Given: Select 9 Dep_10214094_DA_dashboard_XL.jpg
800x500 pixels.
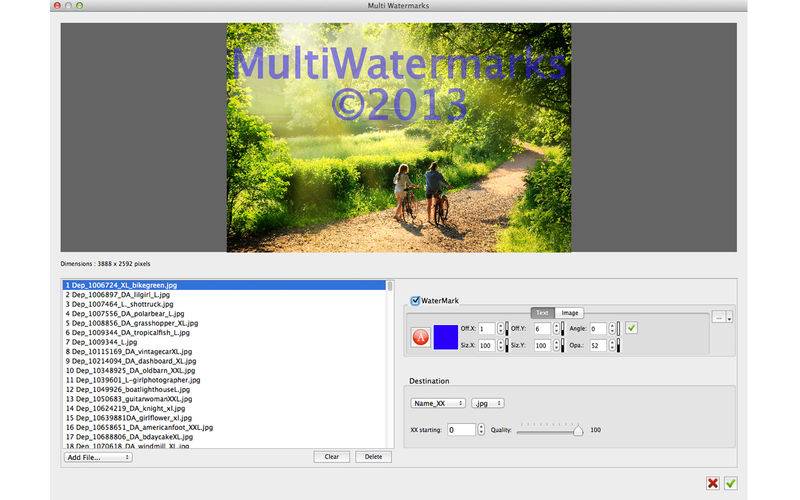Looking at the screenshot, I should (224, 361).
